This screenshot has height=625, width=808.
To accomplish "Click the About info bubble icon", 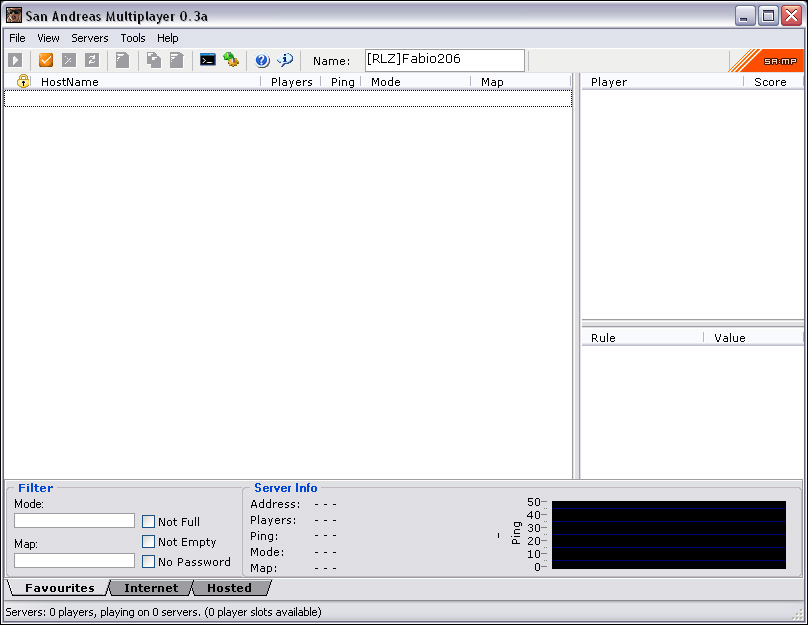I will (x=285, y=60).
